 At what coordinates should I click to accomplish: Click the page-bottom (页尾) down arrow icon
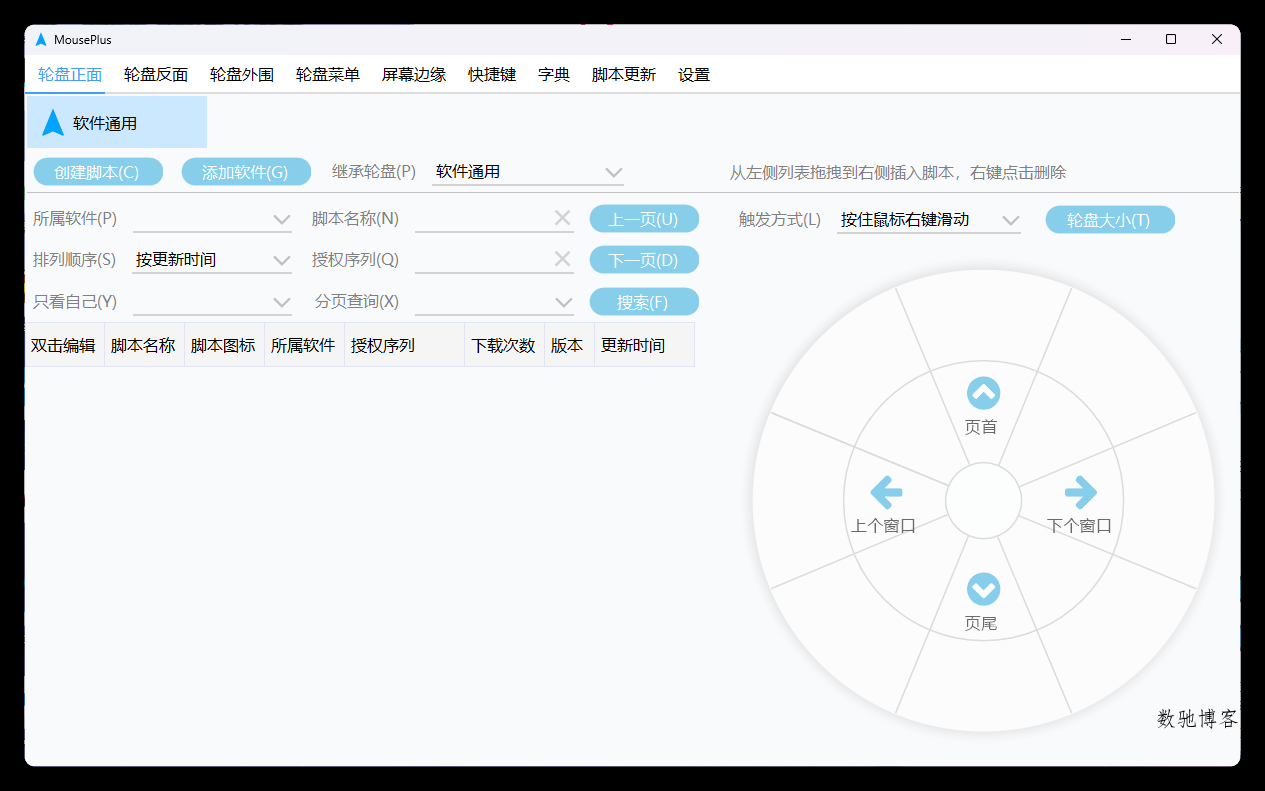click(983, 589)
